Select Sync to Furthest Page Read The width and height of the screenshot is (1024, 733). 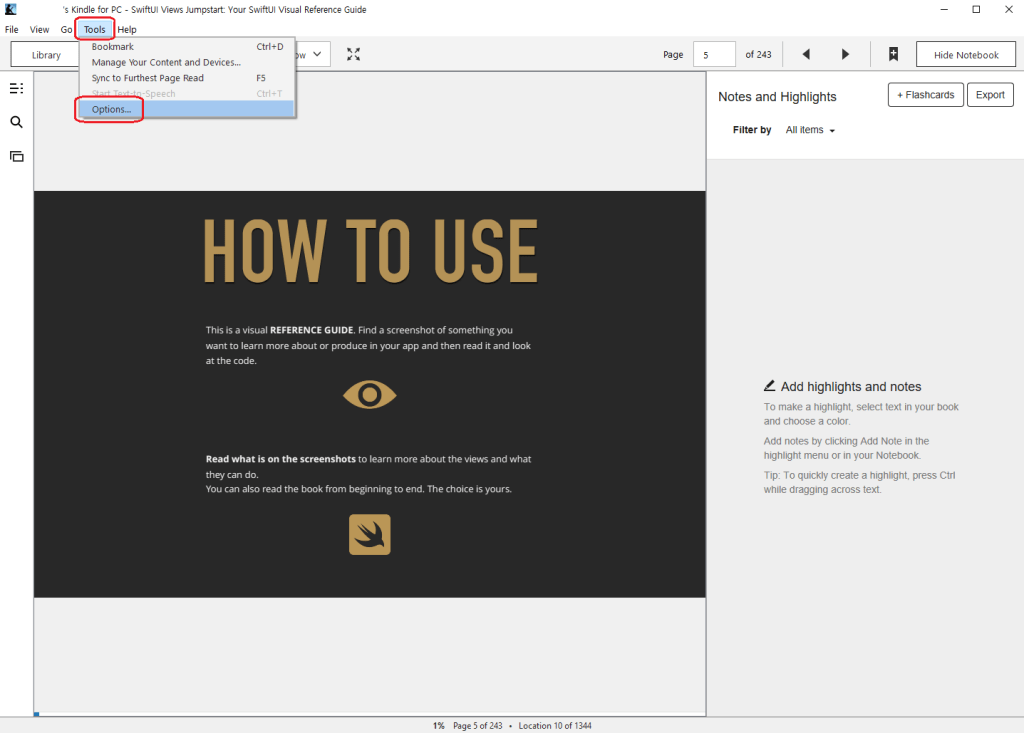pyautogui.click(x=148, y=78)
